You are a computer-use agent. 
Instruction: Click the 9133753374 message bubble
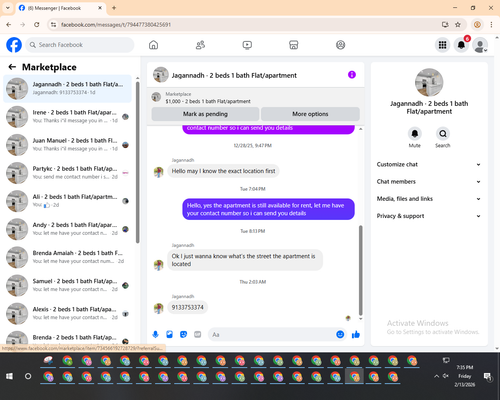[x=188, y=307]
